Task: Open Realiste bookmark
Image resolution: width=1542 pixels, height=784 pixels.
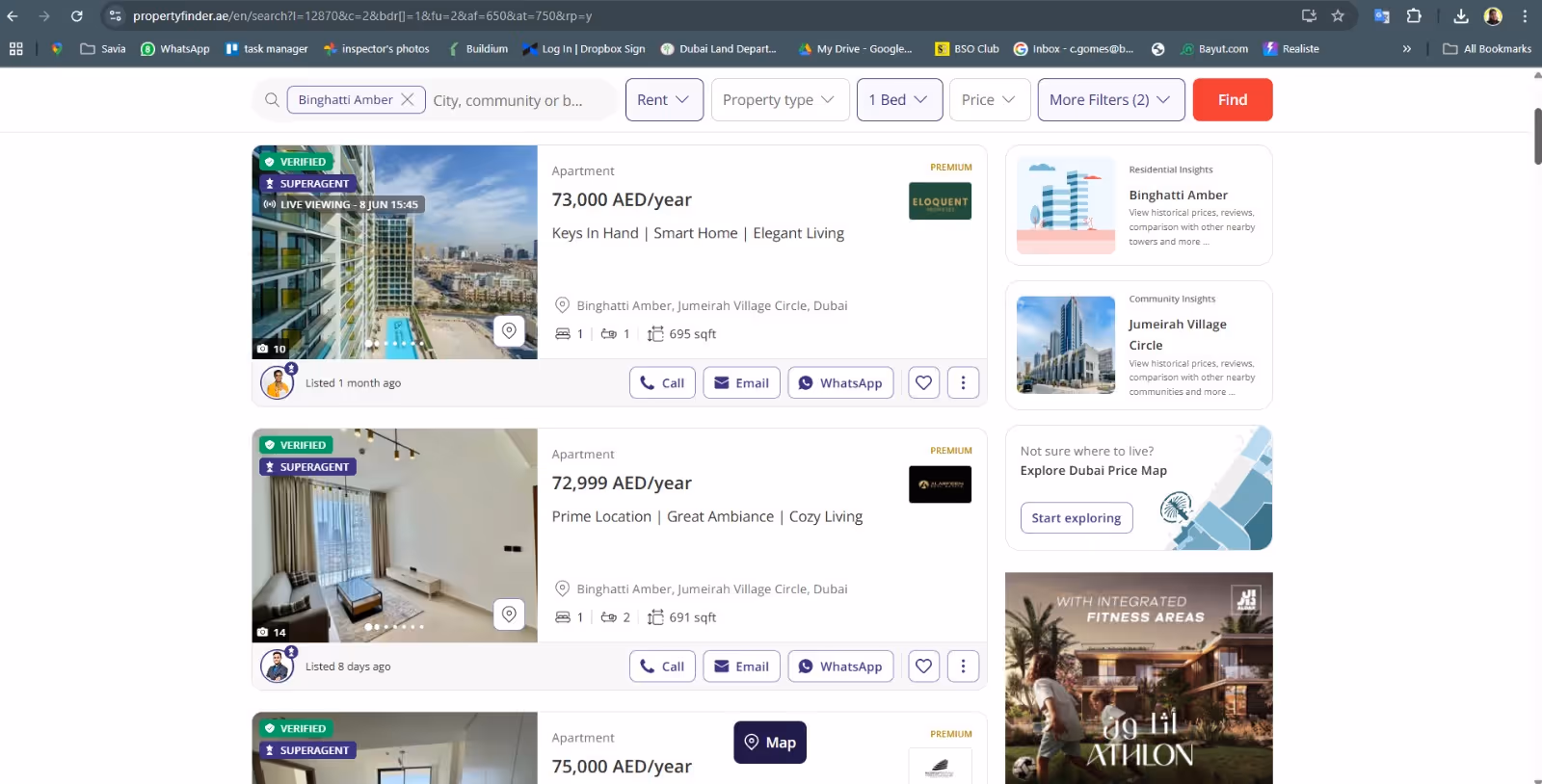Action: [1291, 48]
